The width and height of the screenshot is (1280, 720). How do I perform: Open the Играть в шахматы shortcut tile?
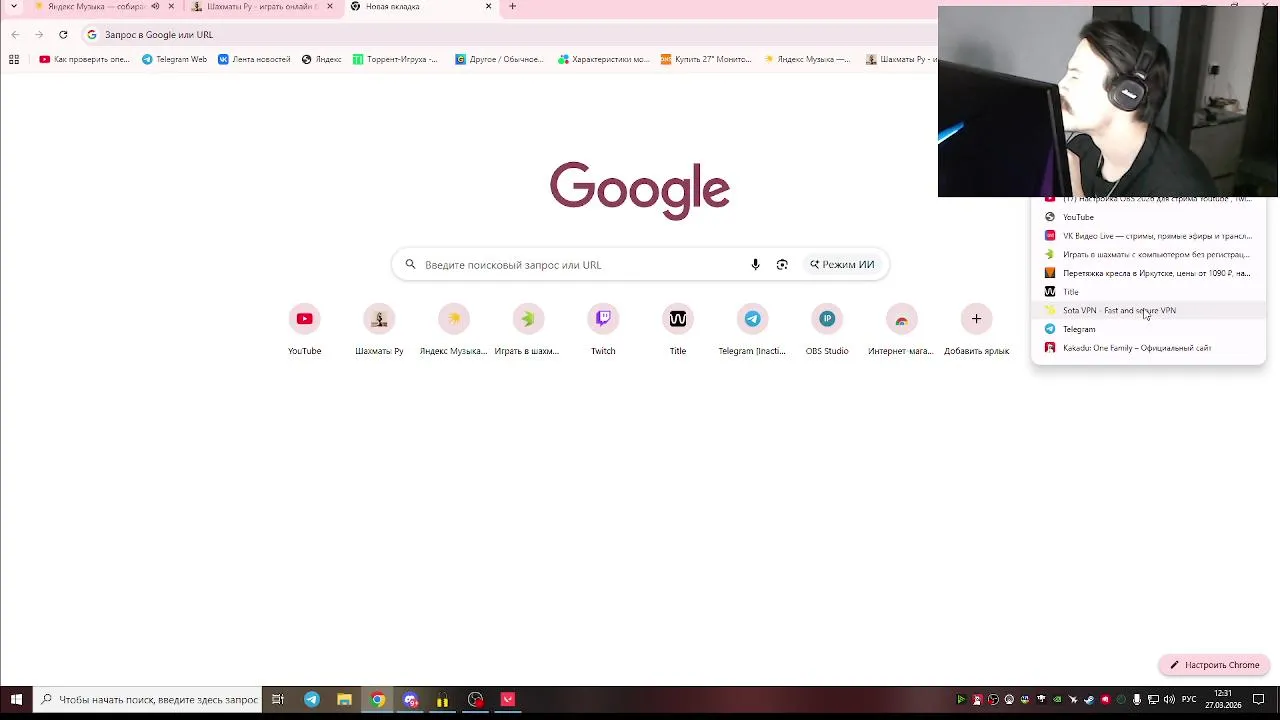(x=528, y=330)
